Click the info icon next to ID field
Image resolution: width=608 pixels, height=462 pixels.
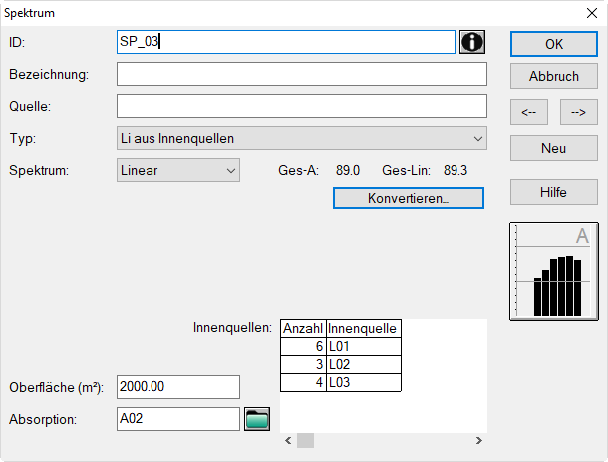472,42
